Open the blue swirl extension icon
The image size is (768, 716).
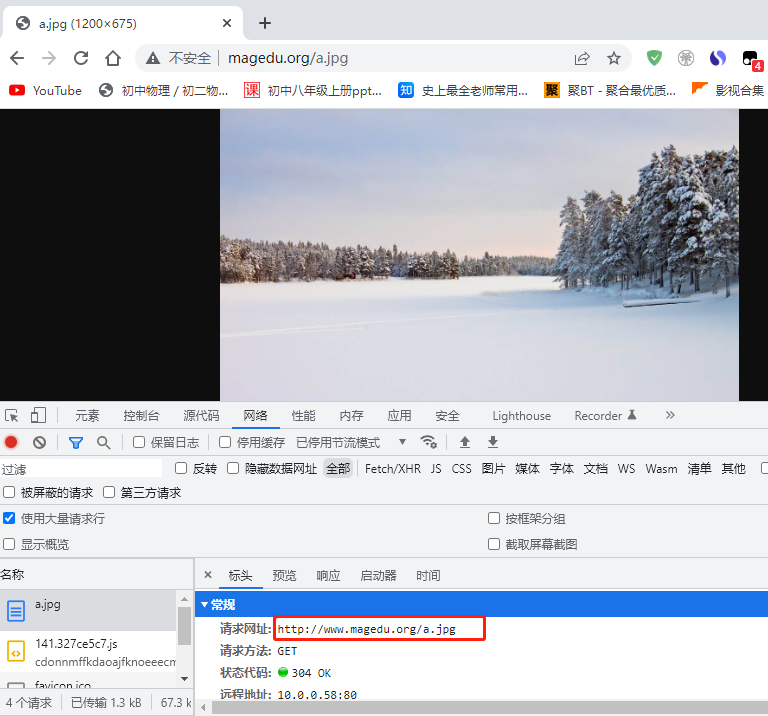tap(718, 58)
